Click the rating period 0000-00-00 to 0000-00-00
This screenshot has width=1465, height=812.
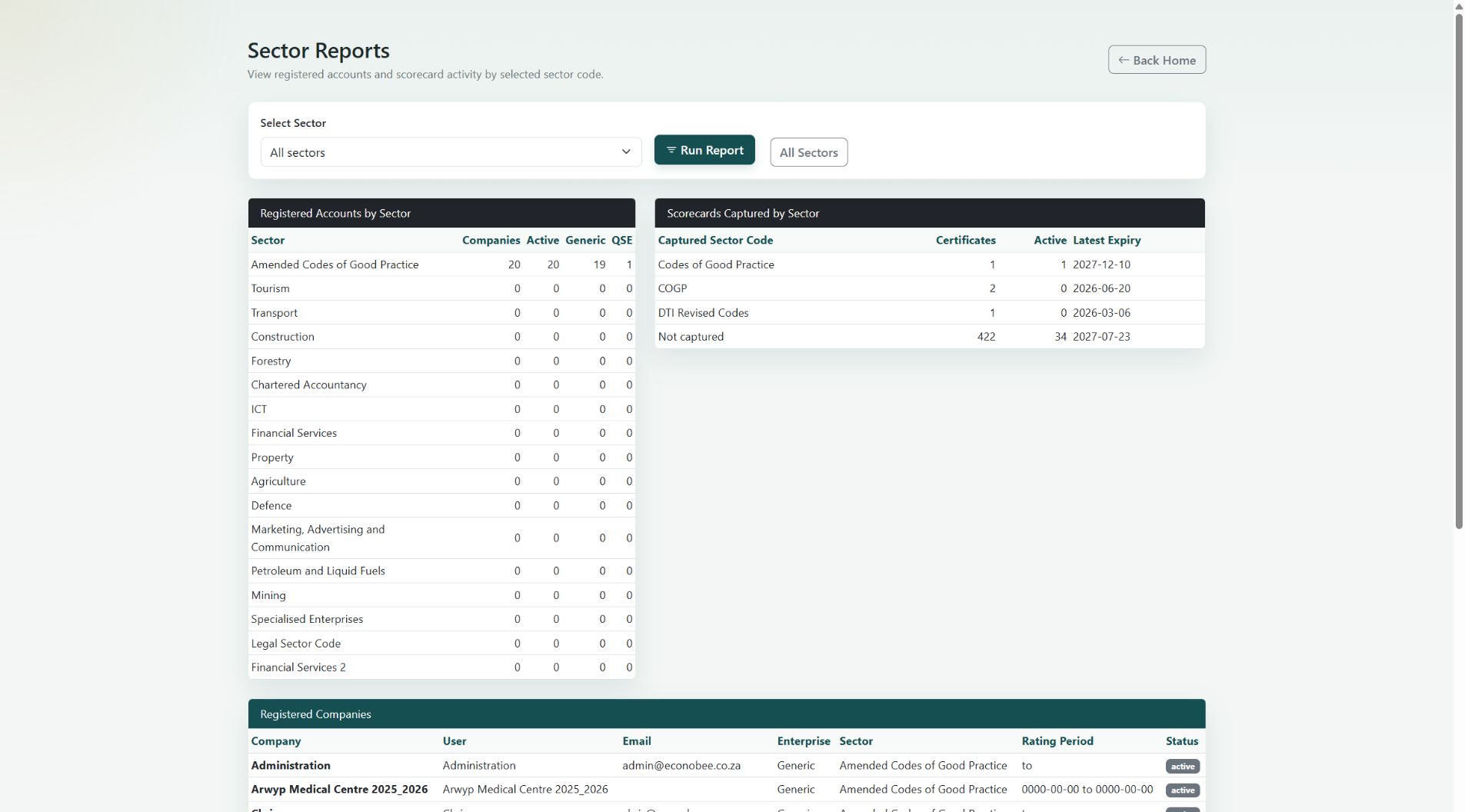click(1087, 790)
